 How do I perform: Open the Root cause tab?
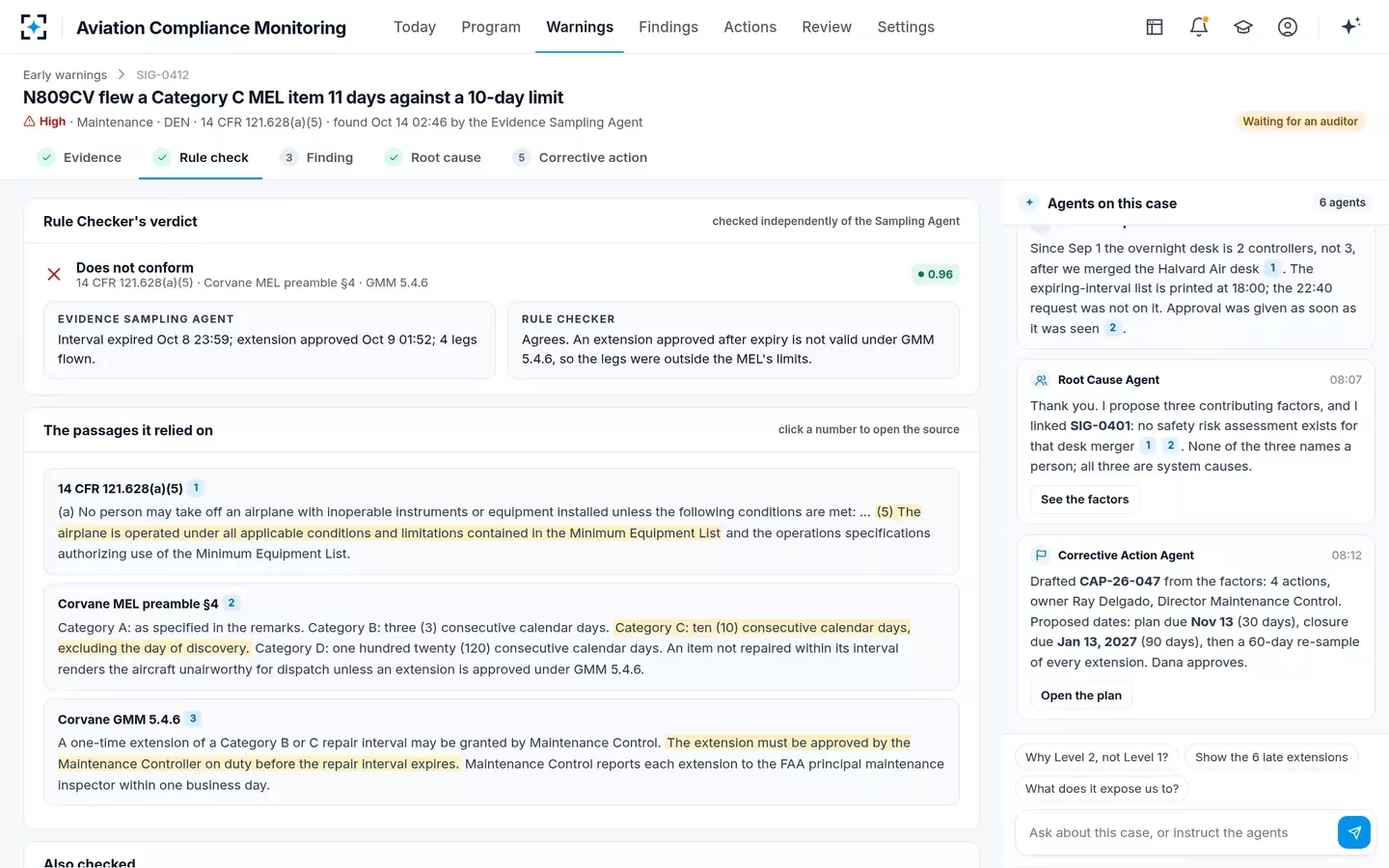point(433,157)
